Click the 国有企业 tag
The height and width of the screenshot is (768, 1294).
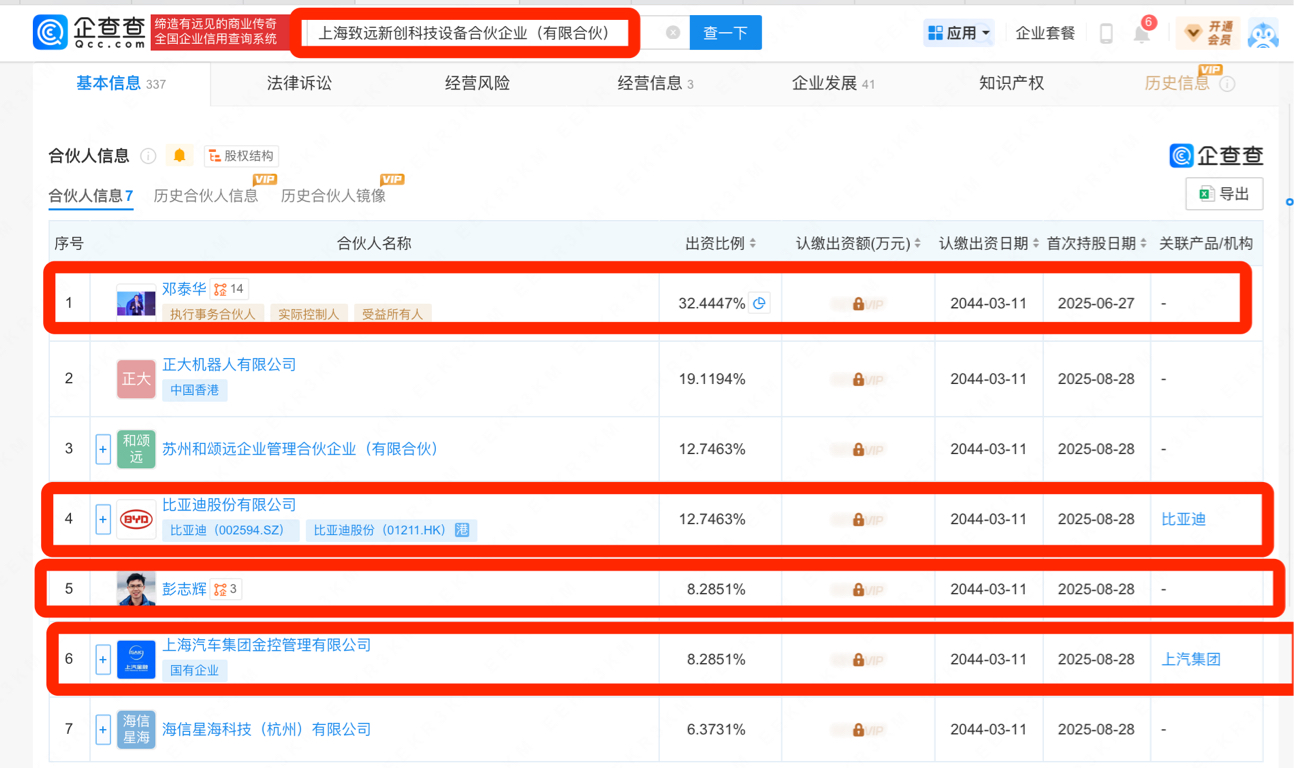tap(194, 670)
